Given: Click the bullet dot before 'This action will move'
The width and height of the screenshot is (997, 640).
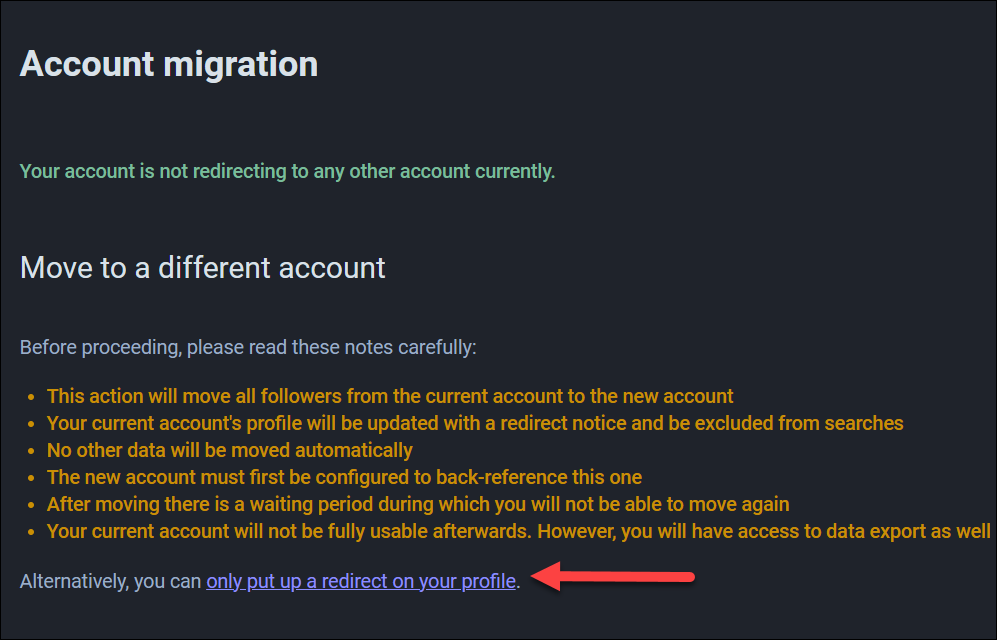Looking at the screenshot, I should (31, 397).
